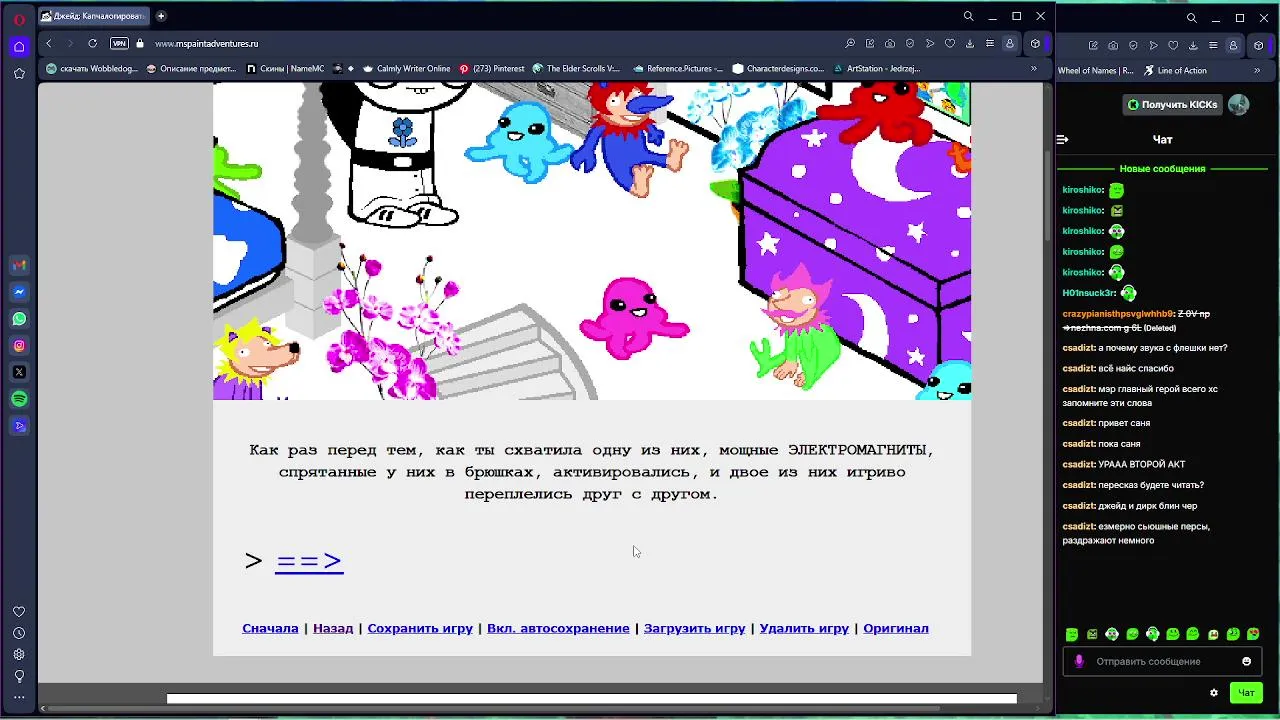Toggle Вкл. автосохранение link

click(x=558, y=628)
